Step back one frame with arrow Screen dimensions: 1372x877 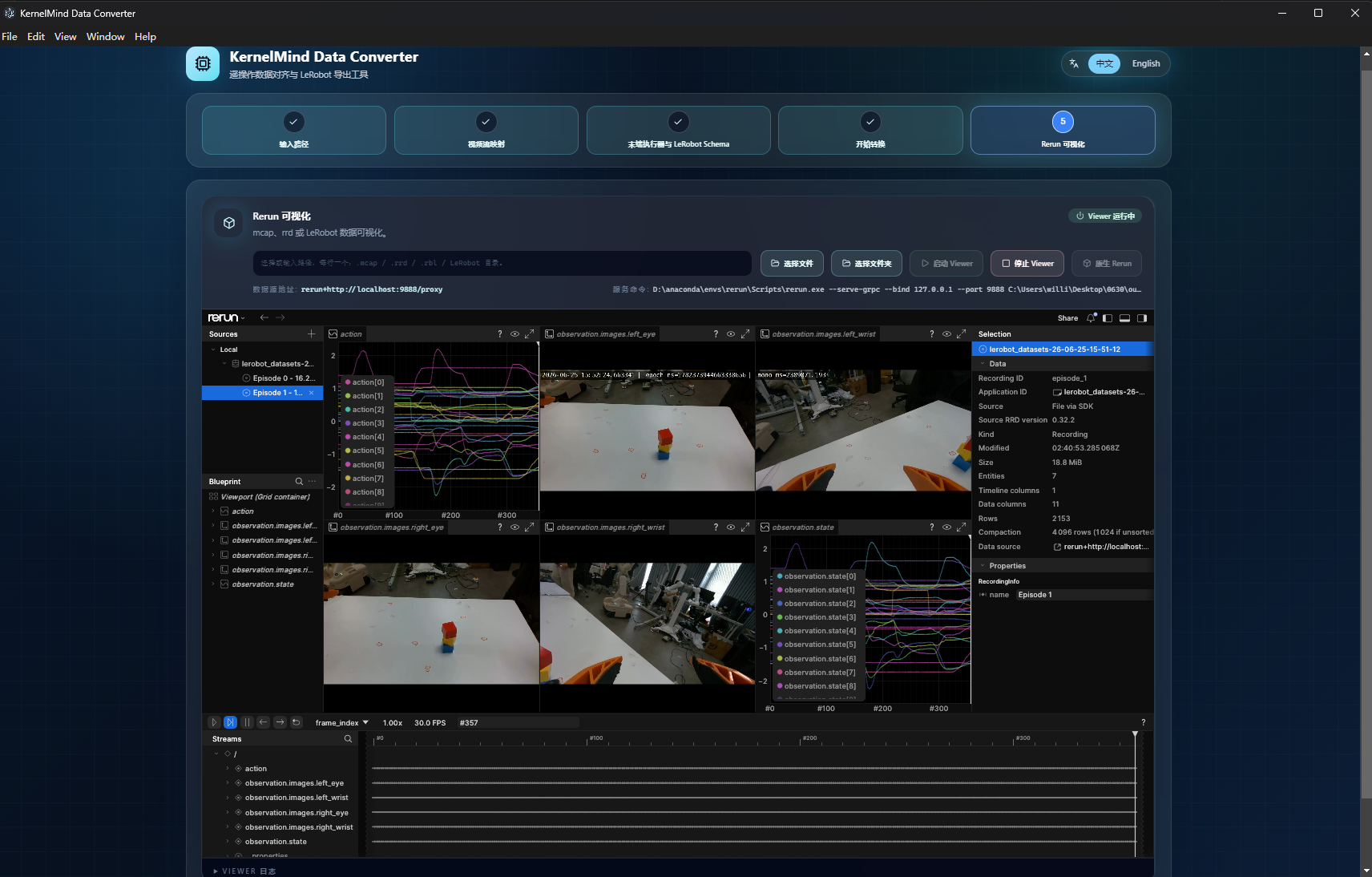tap(263, 722)
